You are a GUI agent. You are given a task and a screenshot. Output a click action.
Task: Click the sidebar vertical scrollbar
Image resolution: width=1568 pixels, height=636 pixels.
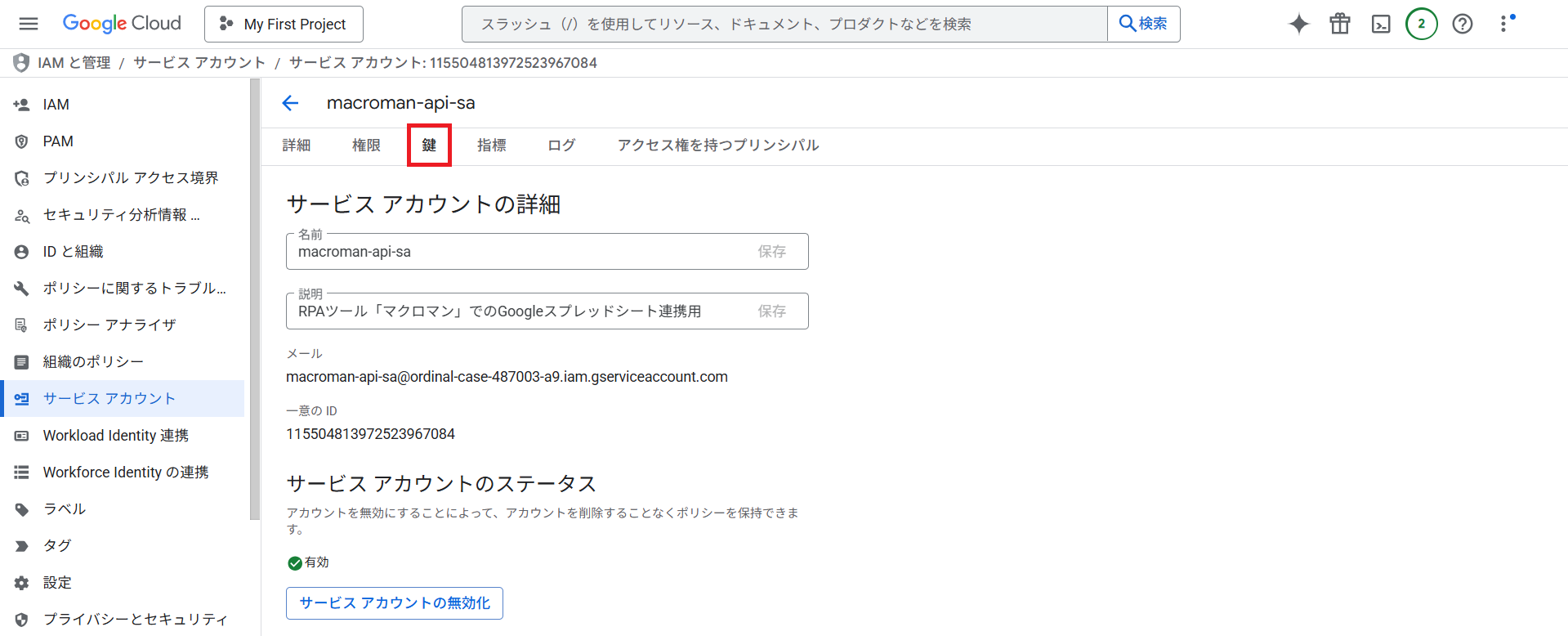255,299
